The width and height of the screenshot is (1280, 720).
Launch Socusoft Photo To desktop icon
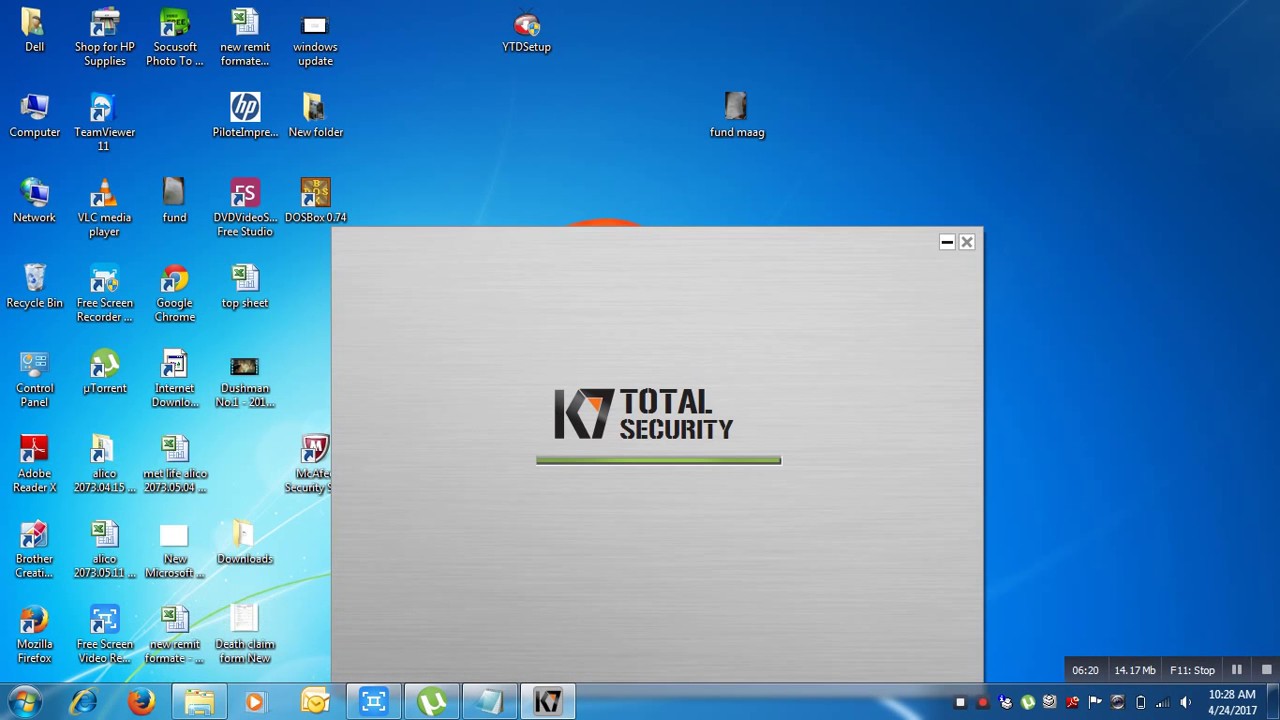click(x=175, y=38)
